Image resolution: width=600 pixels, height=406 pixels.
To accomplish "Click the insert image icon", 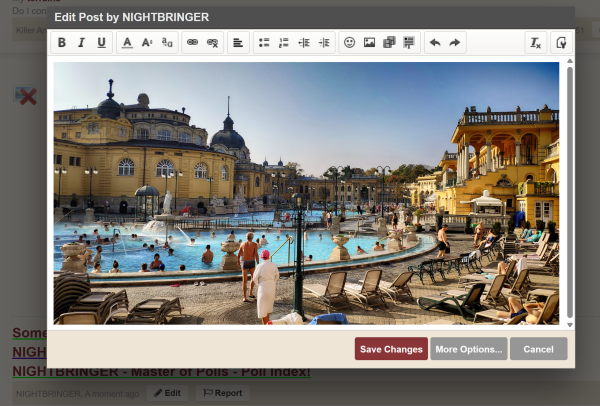I will pyautogui.click(x=369, y=43).
